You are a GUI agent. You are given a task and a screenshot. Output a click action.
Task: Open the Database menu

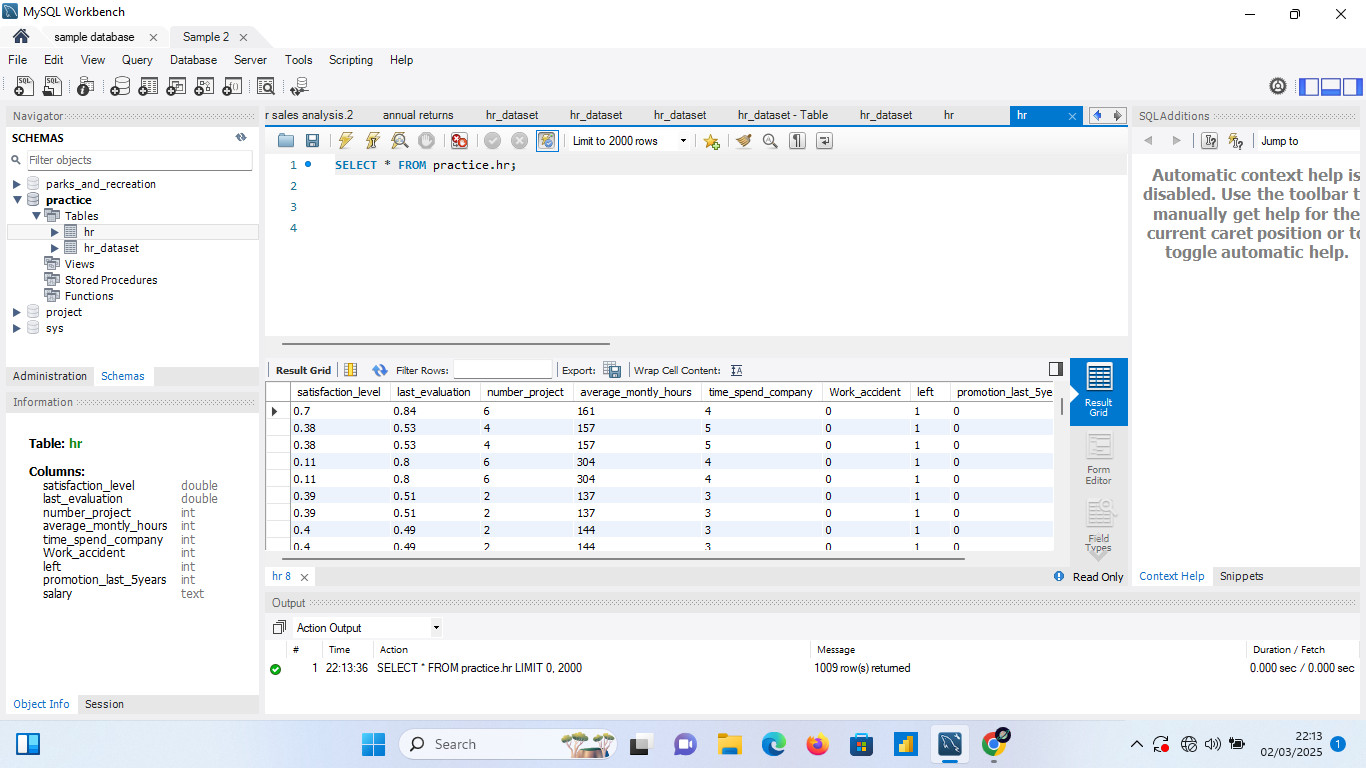193,60
